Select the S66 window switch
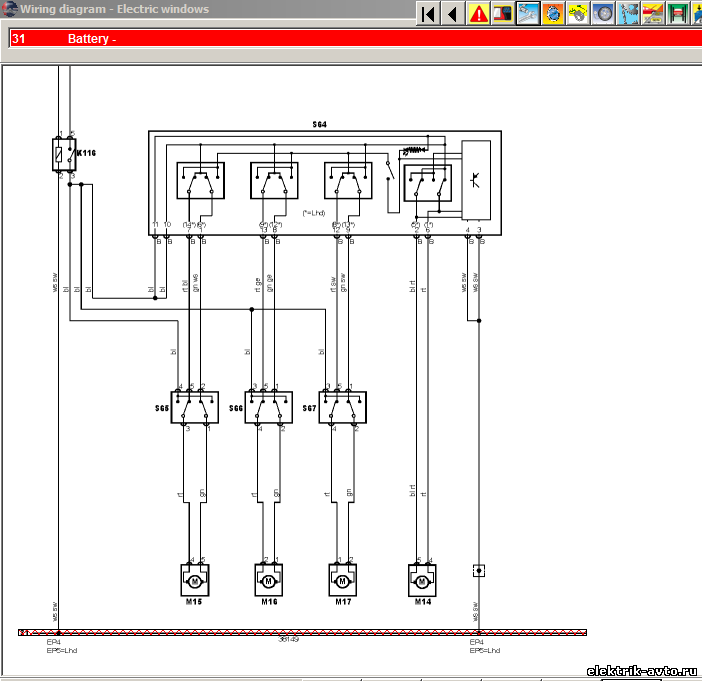The height and width of the screenshot is (681, 702). [269, 407]
